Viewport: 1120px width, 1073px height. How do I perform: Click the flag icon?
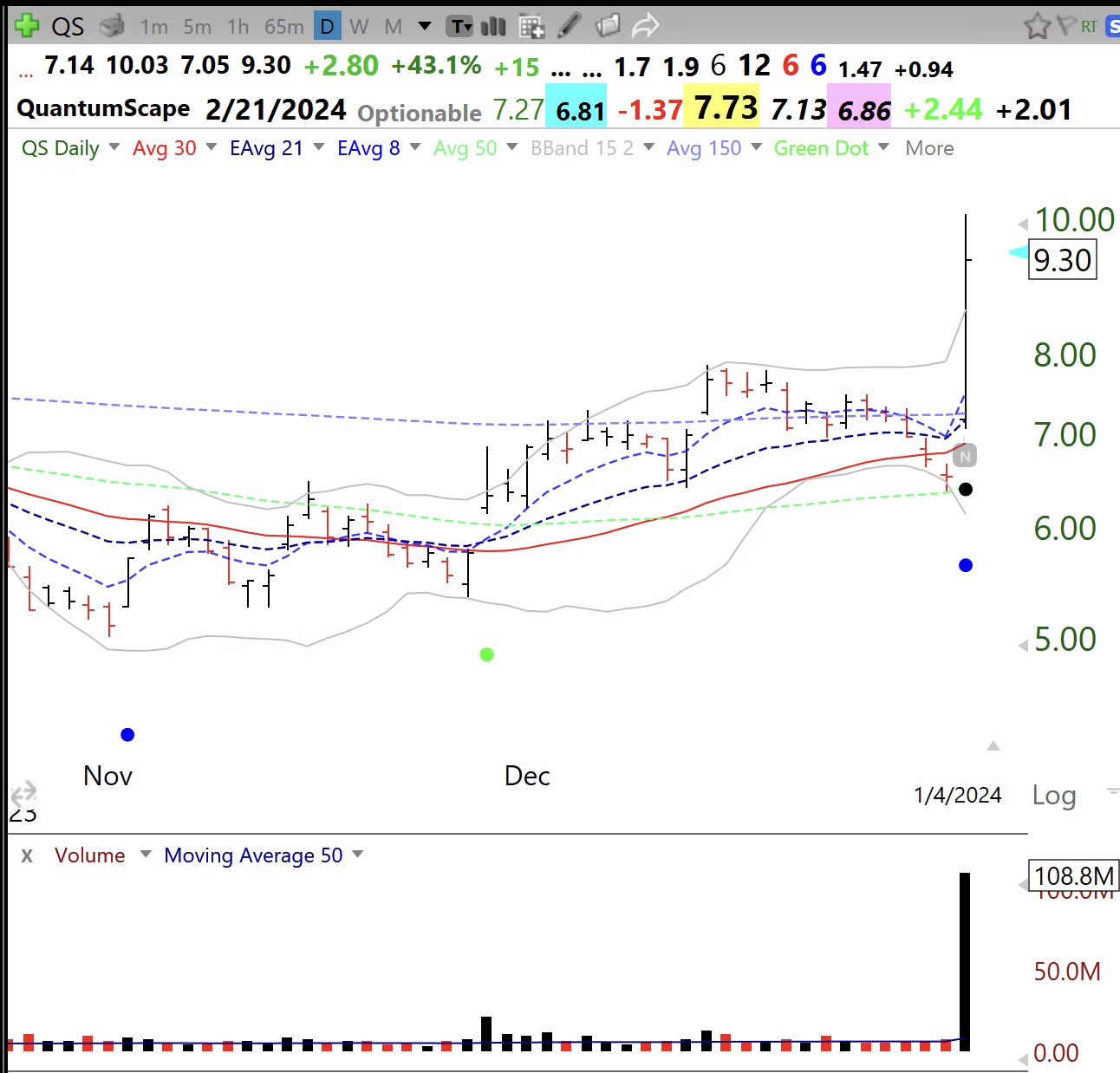click(1065, 25)
